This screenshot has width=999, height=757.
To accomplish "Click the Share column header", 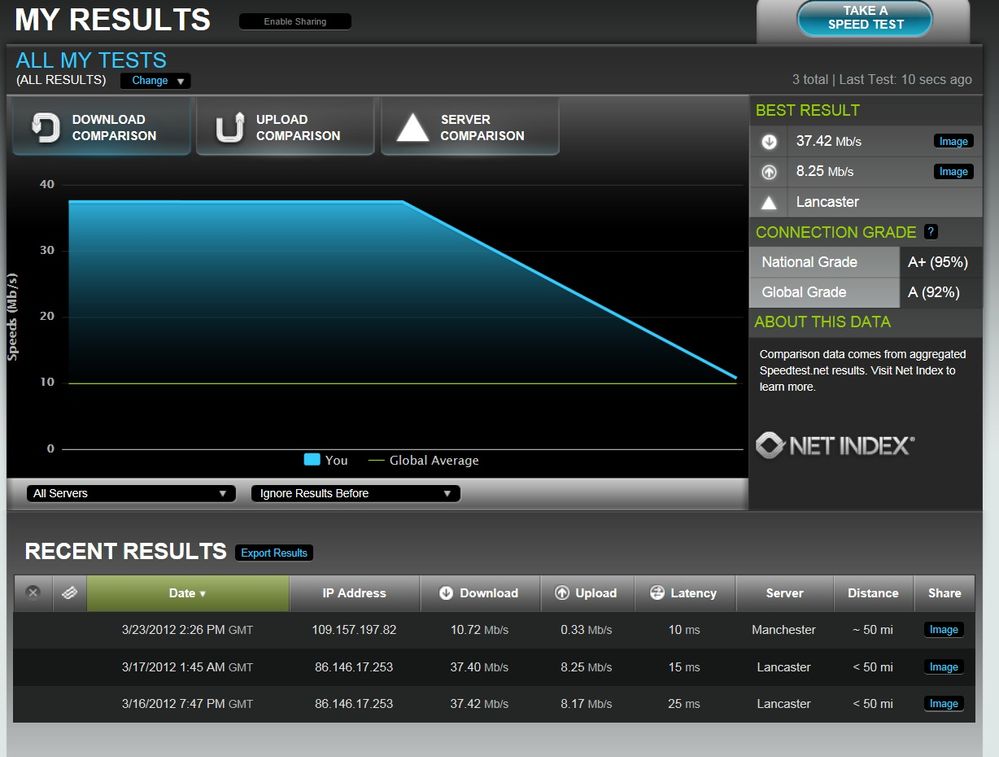I will pyautogui.click(x=944, y=593).
